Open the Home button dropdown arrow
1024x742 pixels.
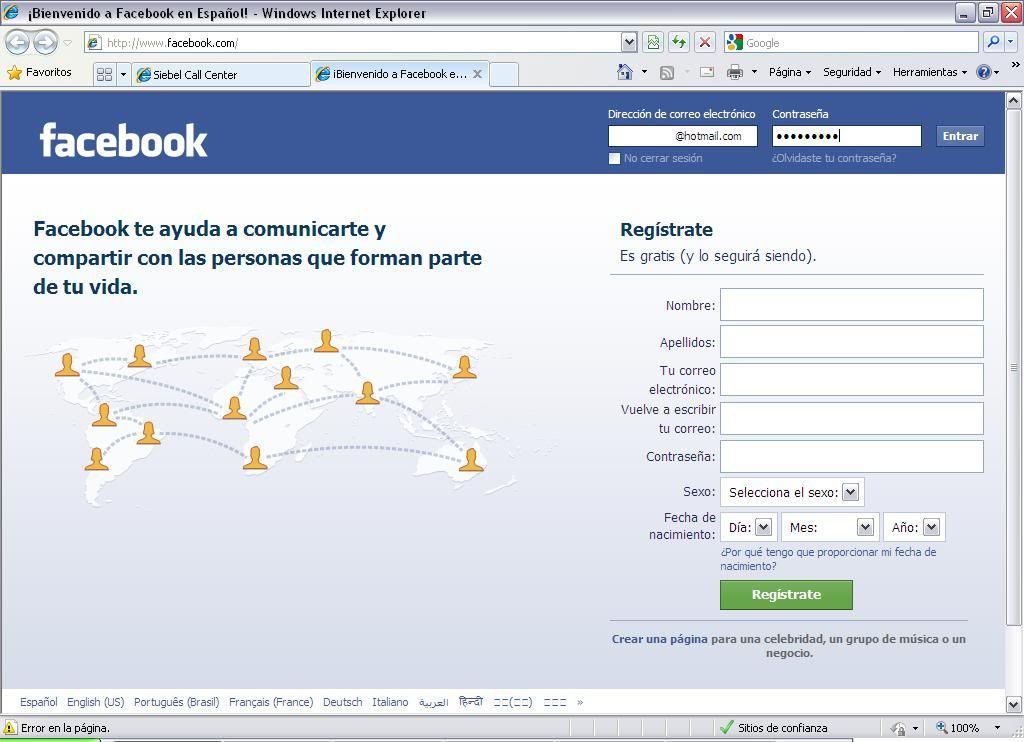click(644, 72)
